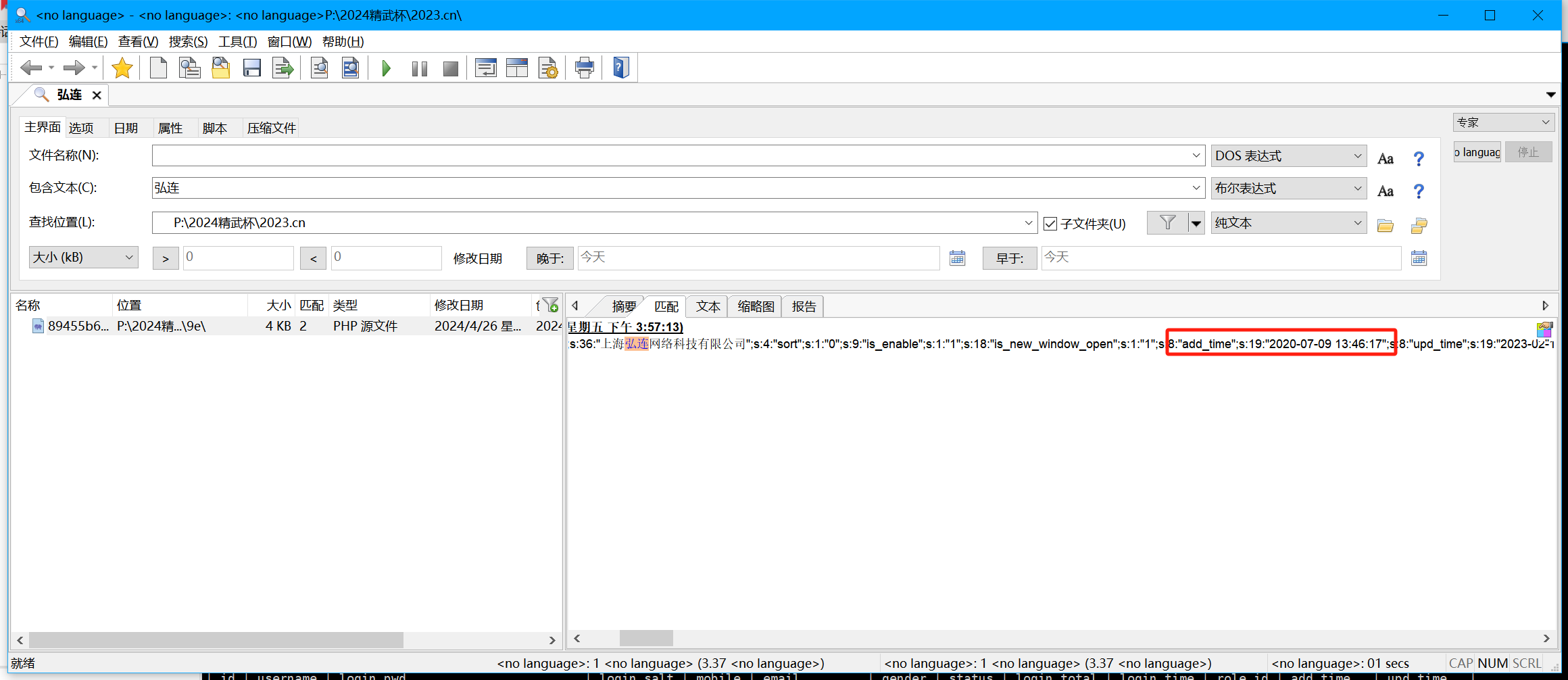Click the printer icon in toolbar
The height and width of the screenshot is (680, 1568).
(x=585, y=68)
